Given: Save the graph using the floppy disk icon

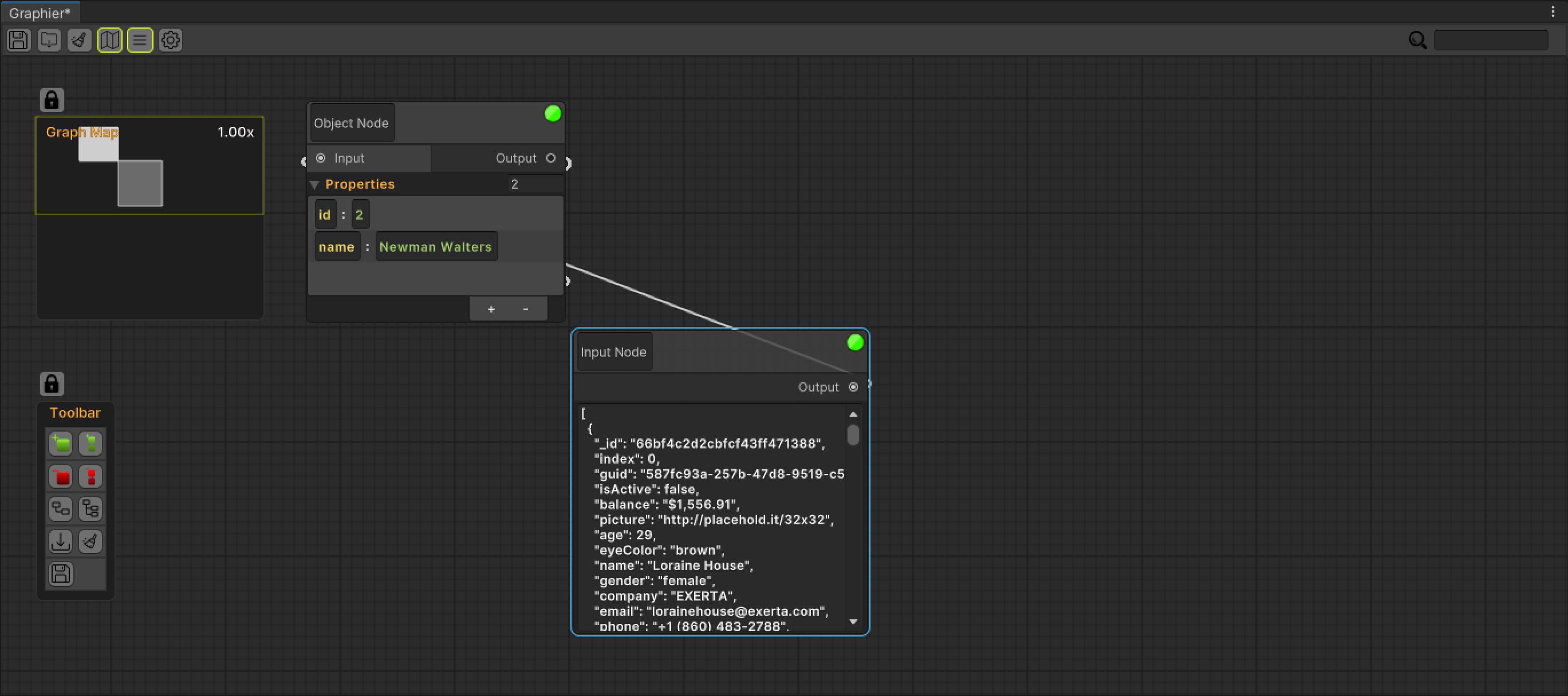Looking at the screenshot, I should 18,40.
